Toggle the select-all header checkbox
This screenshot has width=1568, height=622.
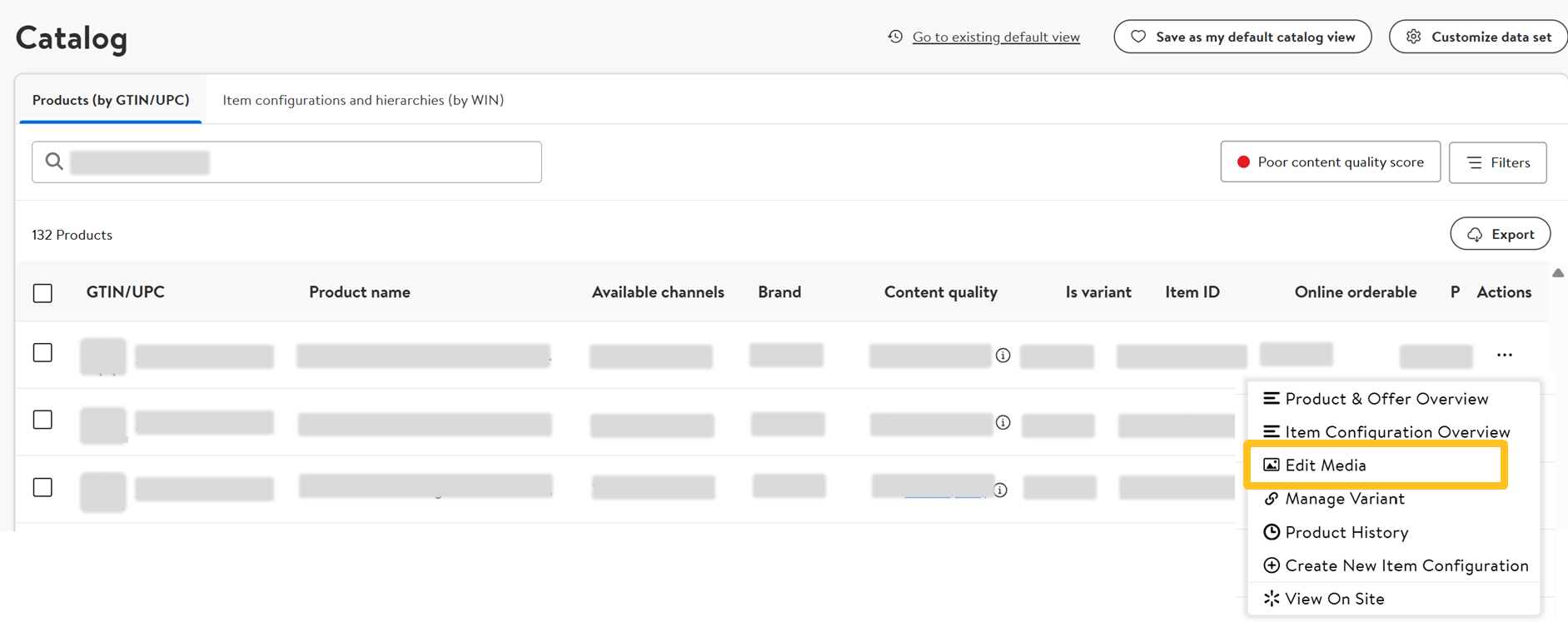(x=42, y=293)
